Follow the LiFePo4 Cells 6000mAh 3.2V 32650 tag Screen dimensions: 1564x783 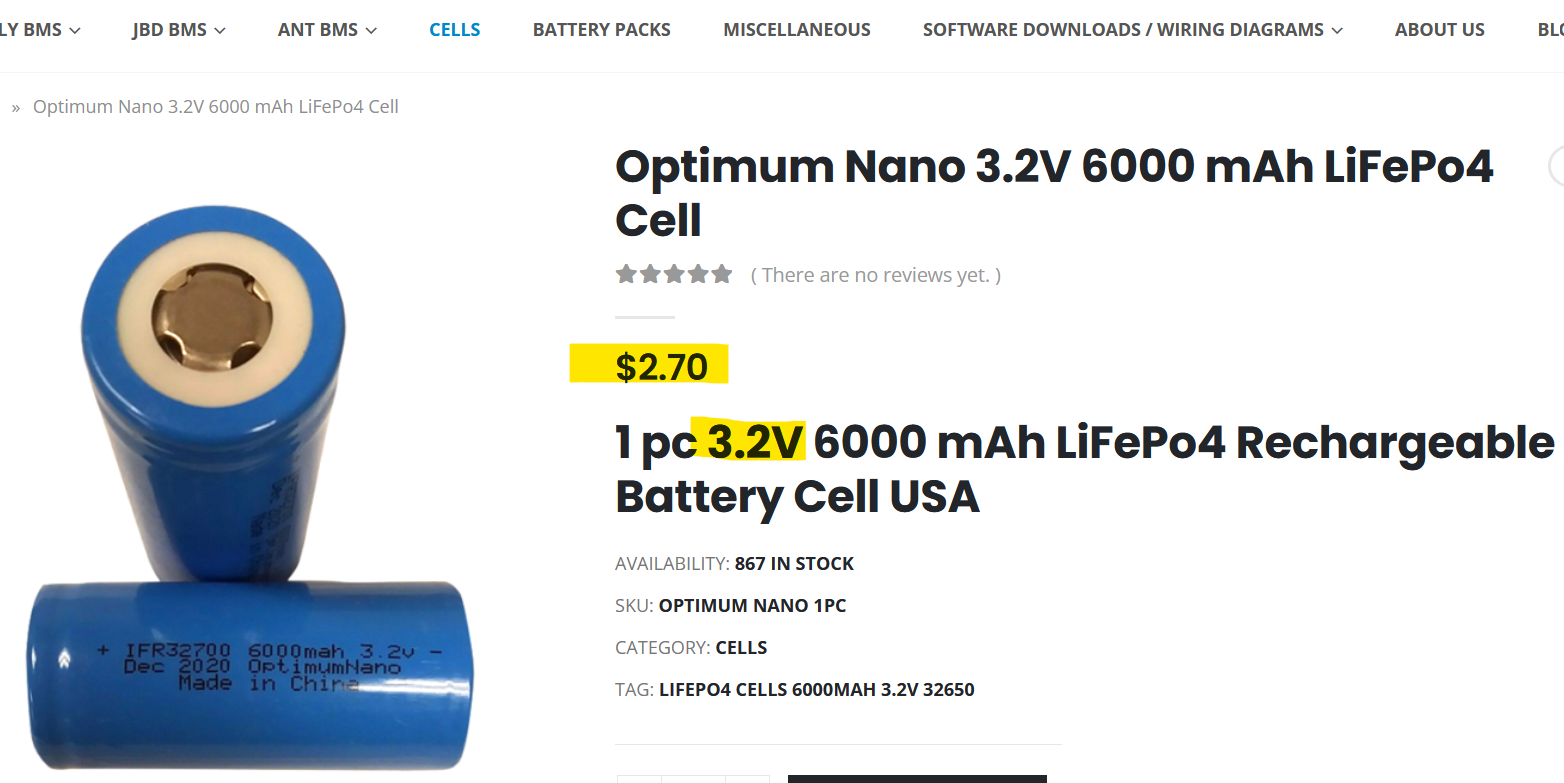point(816,689)
